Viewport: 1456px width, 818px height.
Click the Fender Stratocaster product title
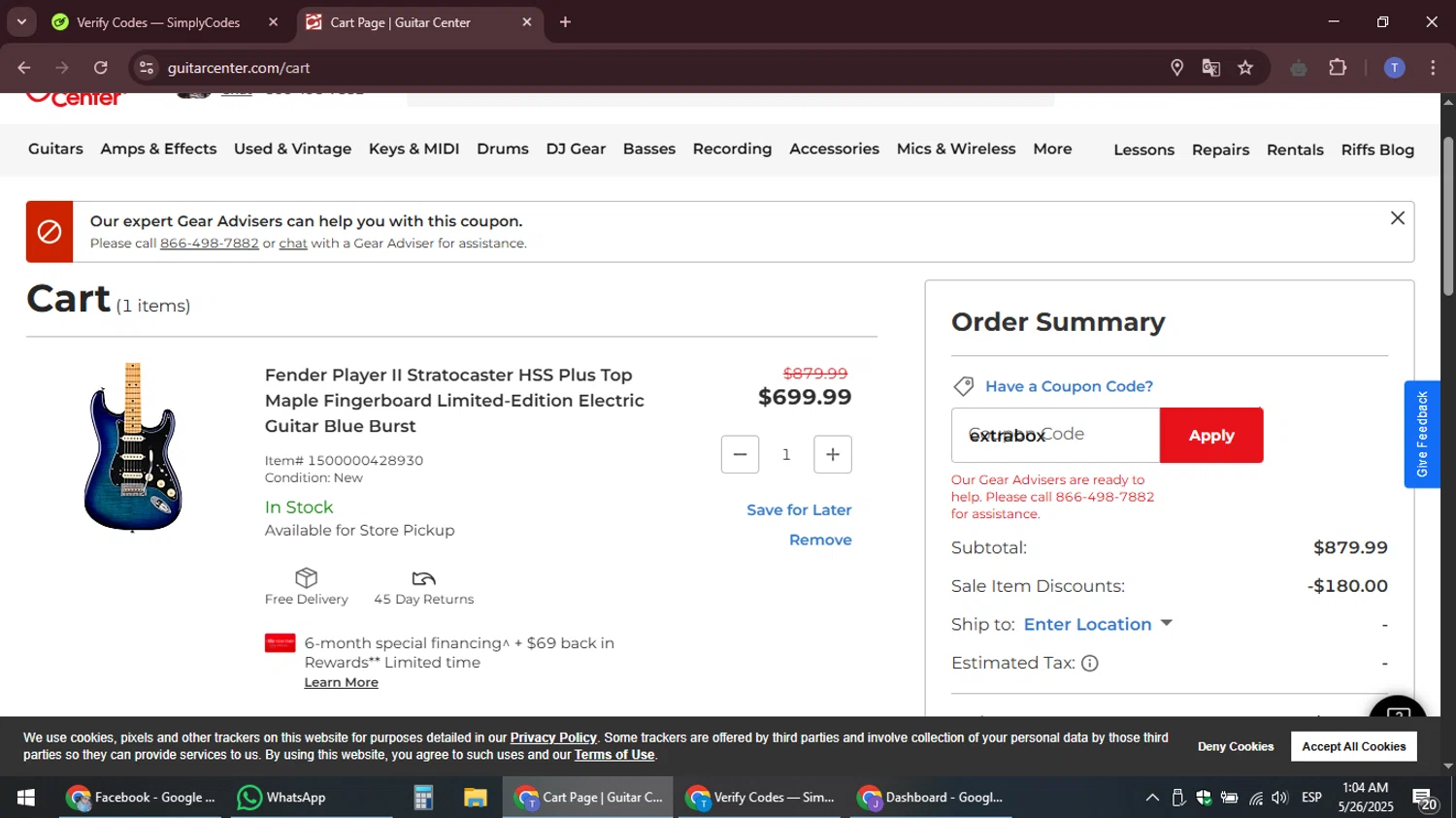[x=454, y=400]
